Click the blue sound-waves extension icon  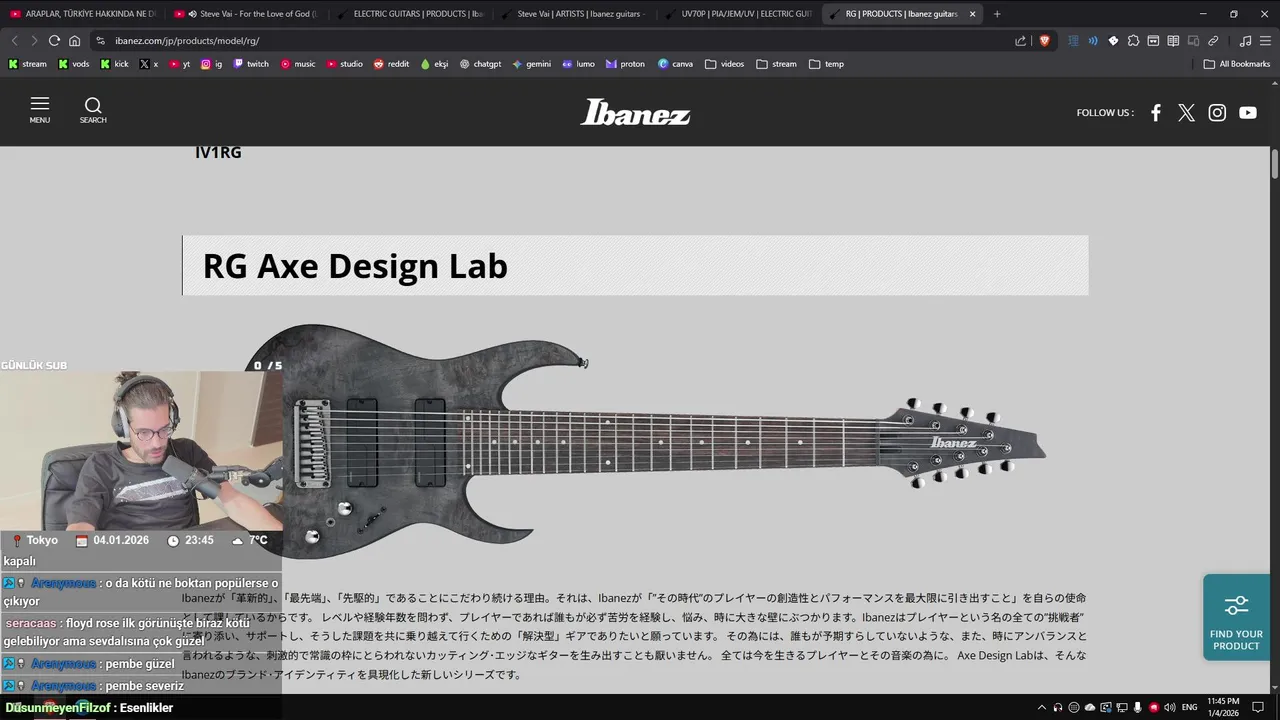pyautogui.click(x=1093, y=41)
